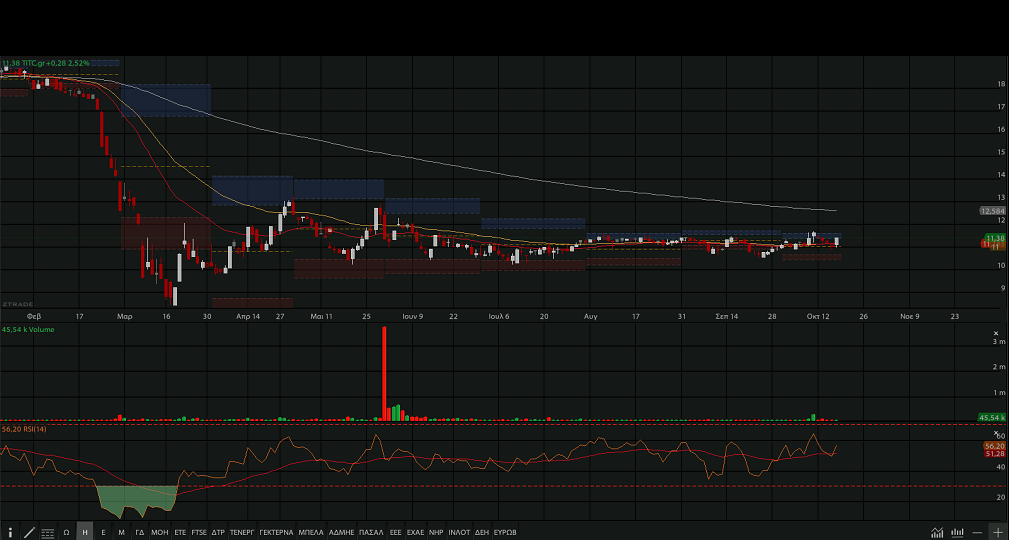Select the highlighted Η daily timeframe
Viewport: 1009px width, 540px height.
[85, 532]
